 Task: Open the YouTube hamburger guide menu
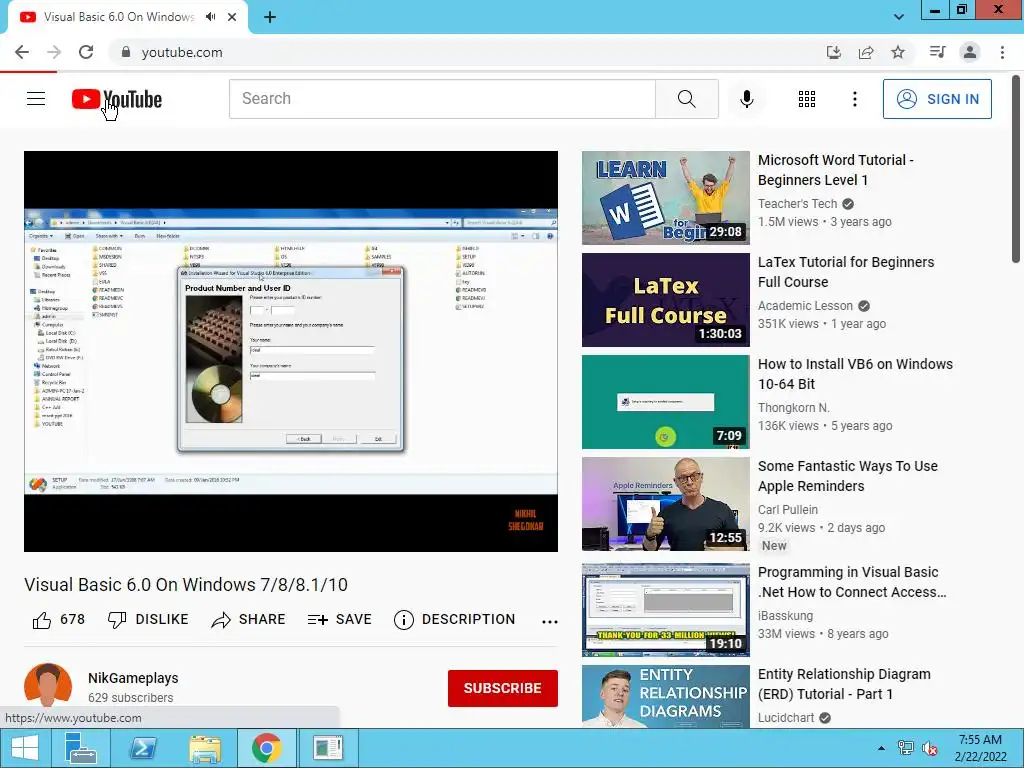(36, 99)
